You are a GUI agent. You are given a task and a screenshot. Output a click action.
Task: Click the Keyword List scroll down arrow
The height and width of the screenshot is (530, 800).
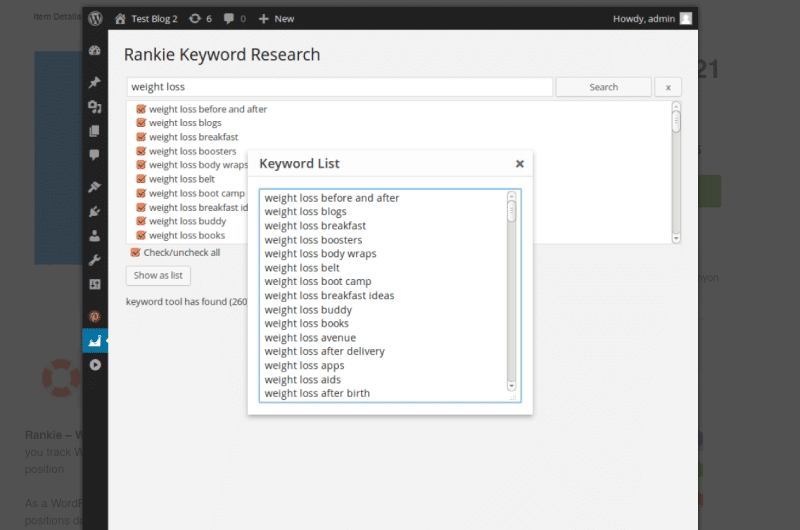click(512, 386)
